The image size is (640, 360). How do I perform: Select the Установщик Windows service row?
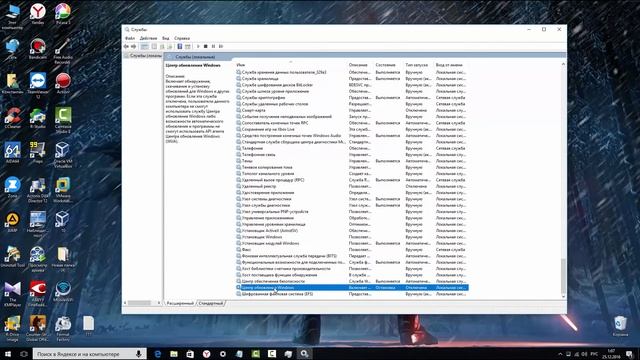[x=352, y=237]
